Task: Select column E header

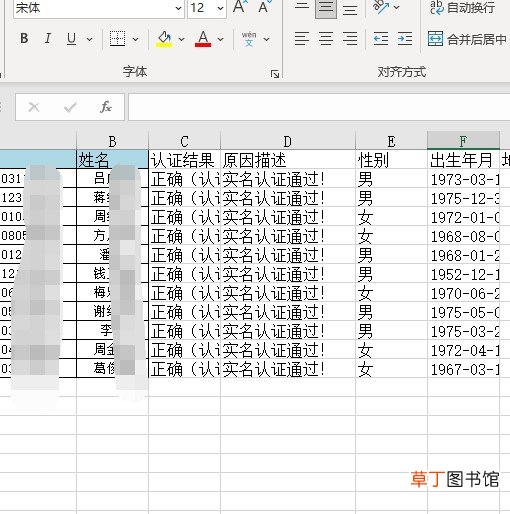Action: tap(391, 141)
